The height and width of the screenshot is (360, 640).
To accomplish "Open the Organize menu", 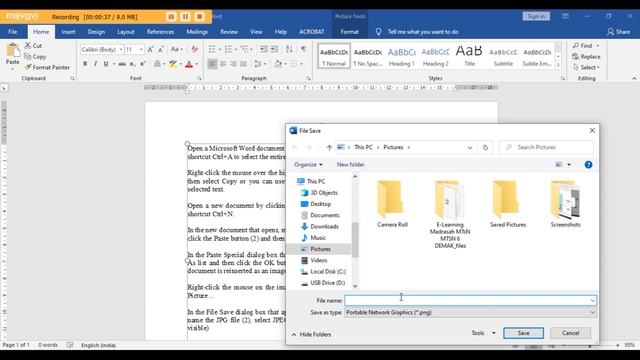I will pyautogui.click(x=308, y=164).
